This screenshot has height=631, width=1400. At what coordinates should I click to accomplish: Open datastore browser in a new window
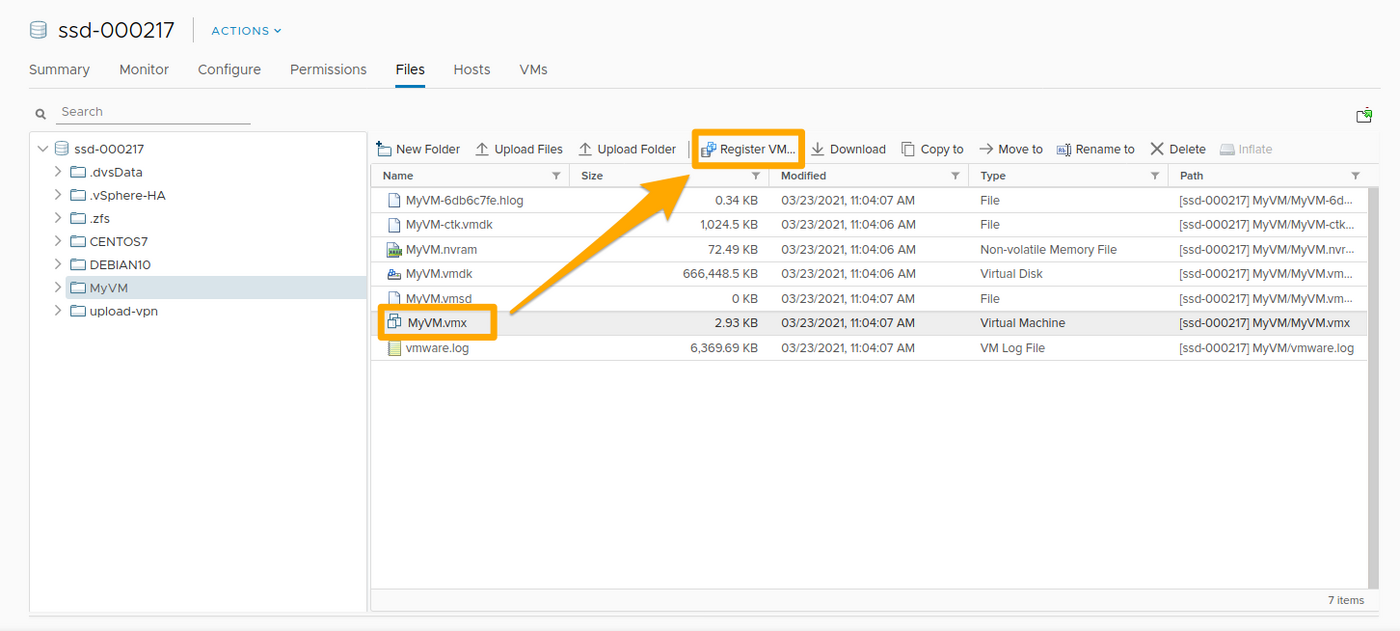point(1364,115)
